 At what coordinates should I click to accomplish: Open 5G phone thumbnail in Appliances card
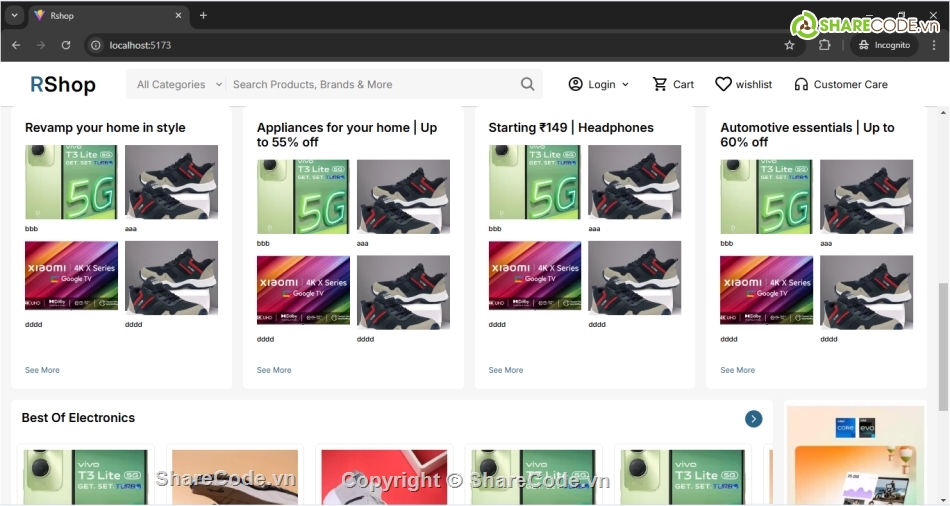303,197
